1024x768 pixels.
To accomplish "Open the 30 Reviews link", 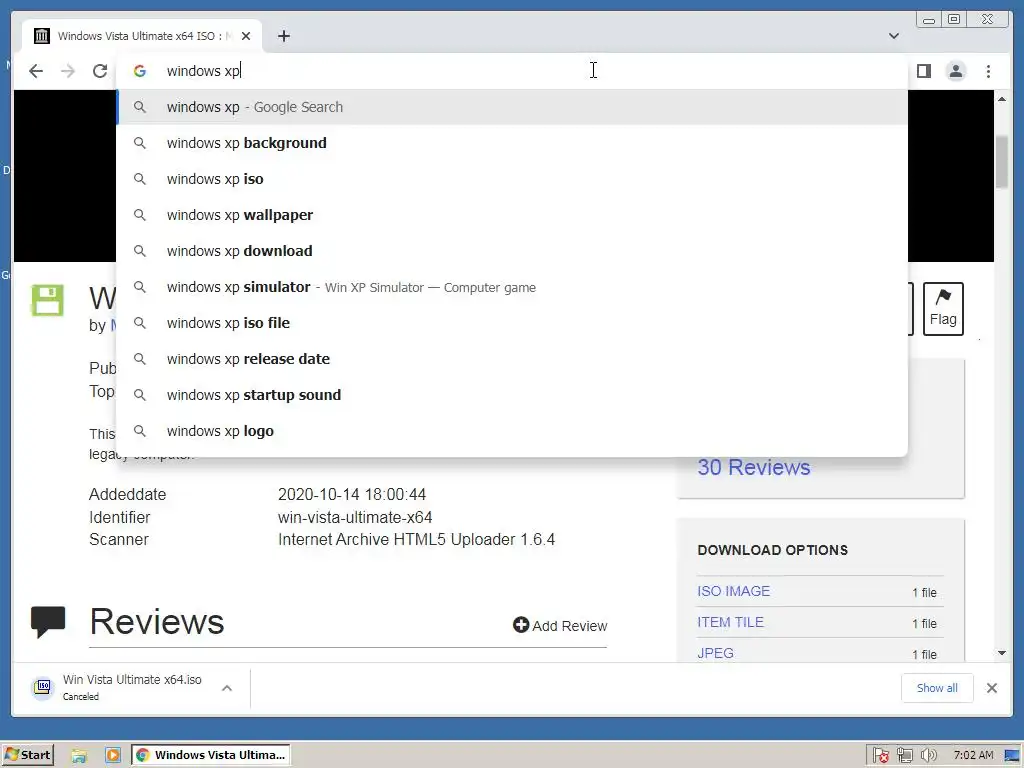I will pos(754,468).
